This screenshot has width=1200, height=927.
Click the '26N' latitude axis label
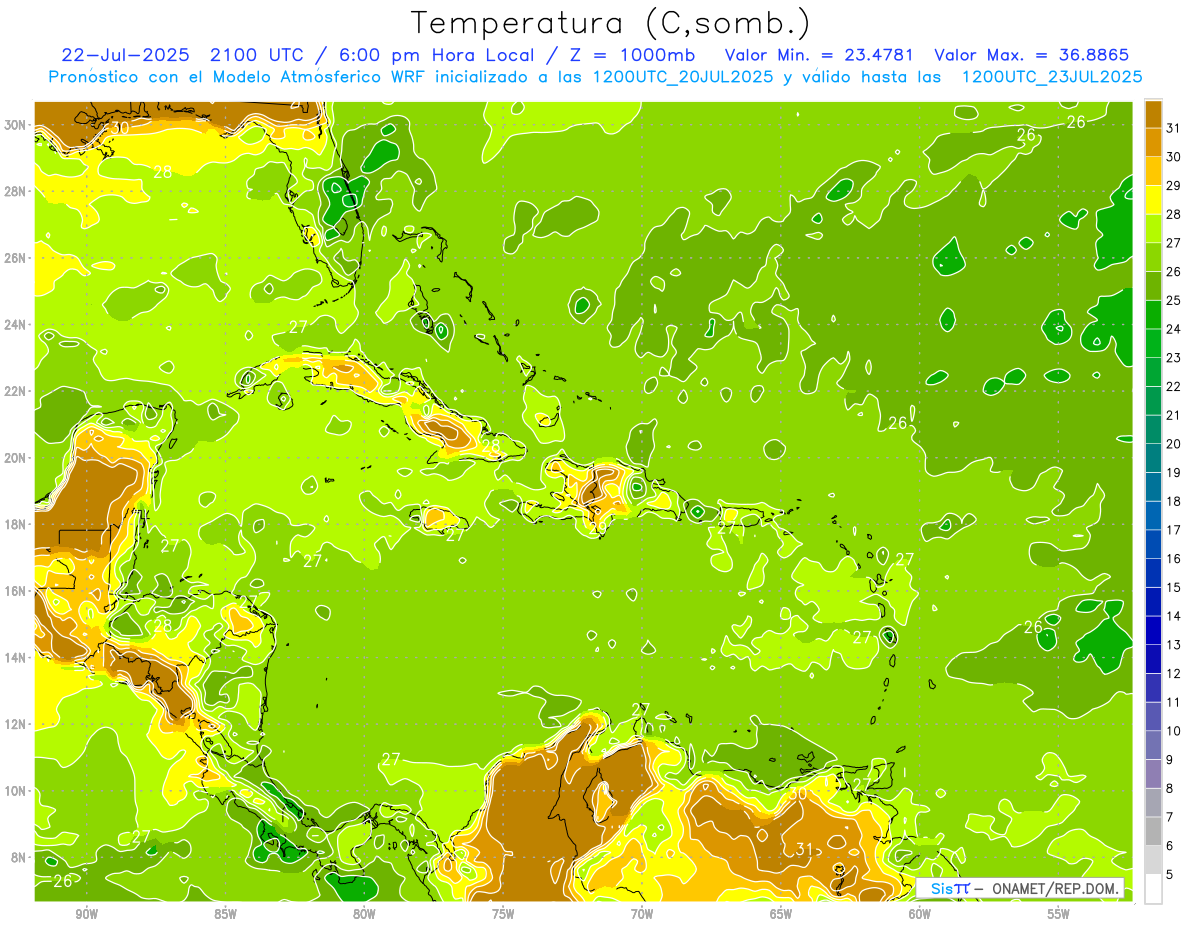point(17,258)
